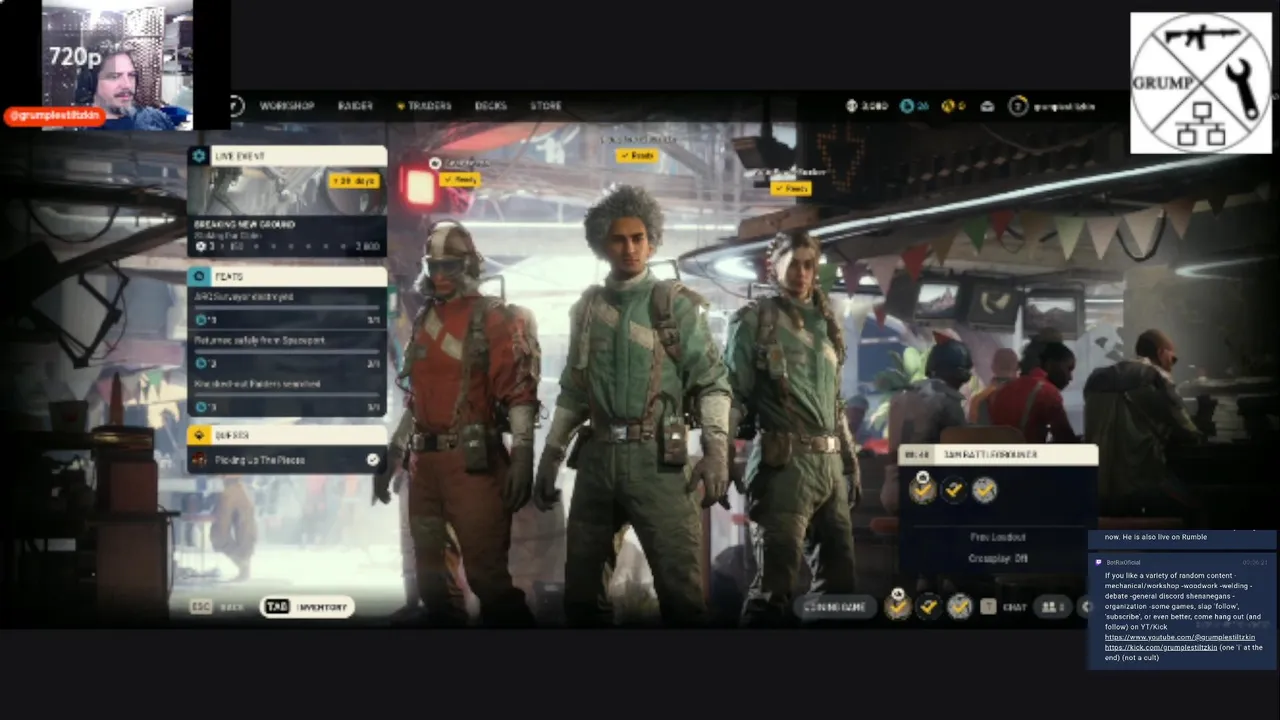Click the leader icon above the red raider
Image resolution: width=1280 pixels, height=720 pixels.
click(x=435, y=163)
